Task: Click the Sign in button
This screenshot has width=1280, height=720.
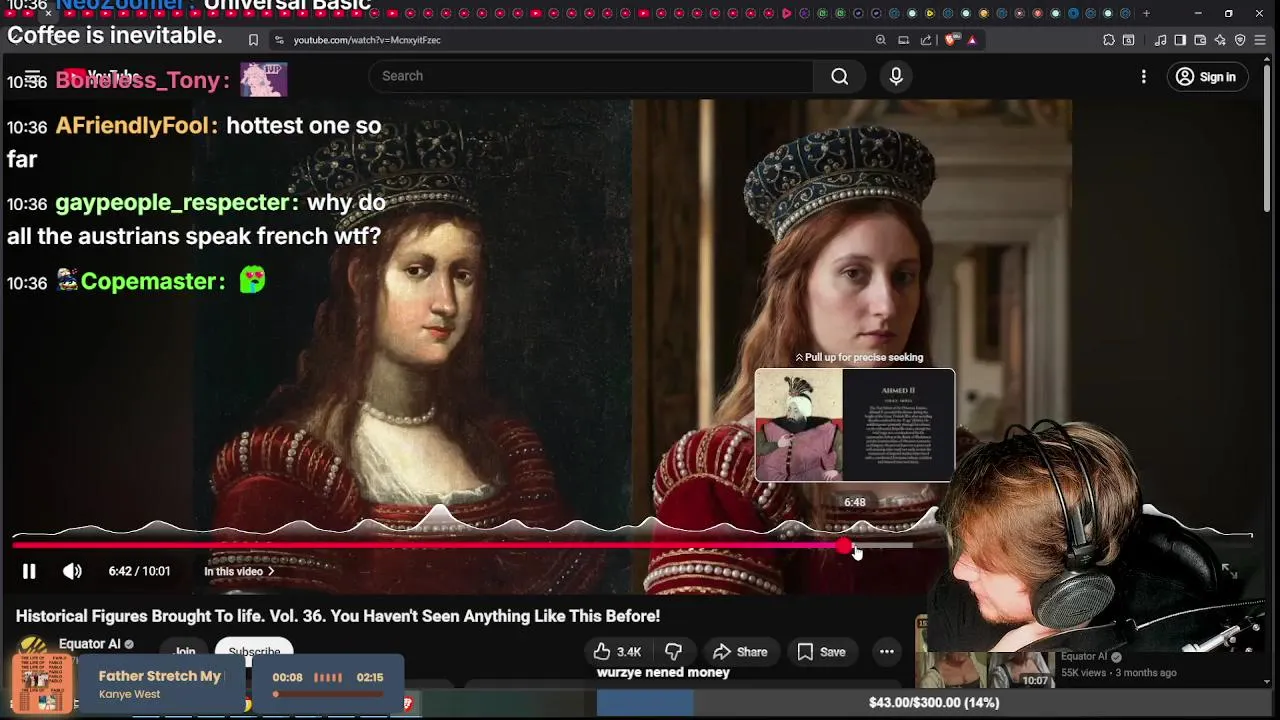Action: [1206, 77]
